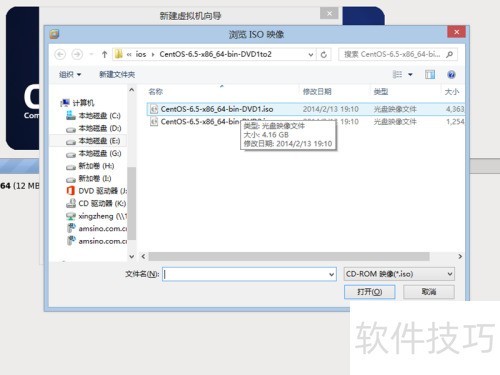
Task: Select DVD 驱动器 (J:) in sidebar
Action: coord(97,191)
